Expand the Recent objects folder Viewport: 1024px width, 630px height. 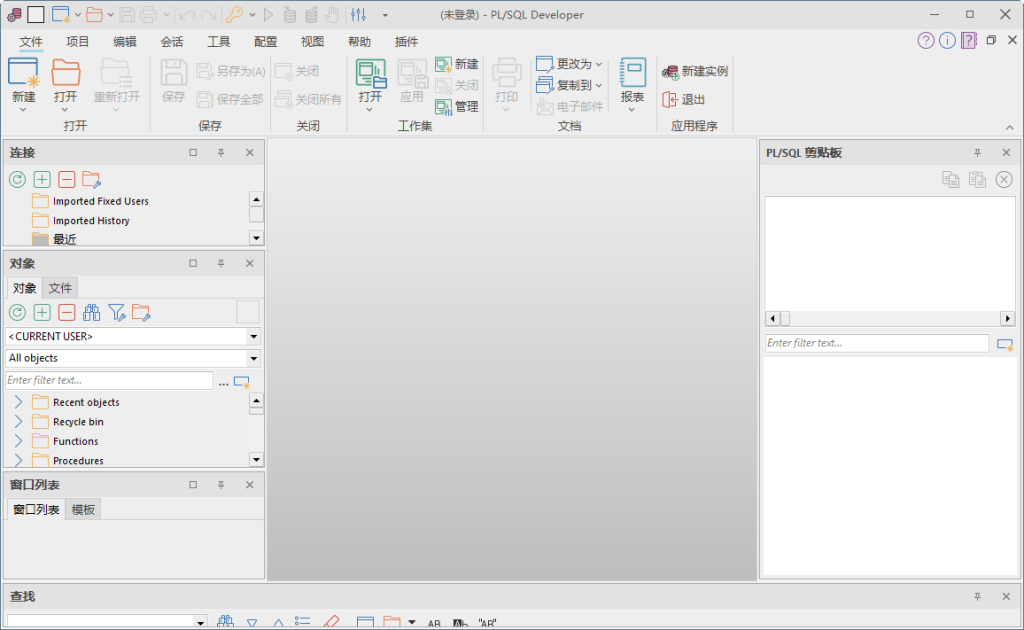18,402
